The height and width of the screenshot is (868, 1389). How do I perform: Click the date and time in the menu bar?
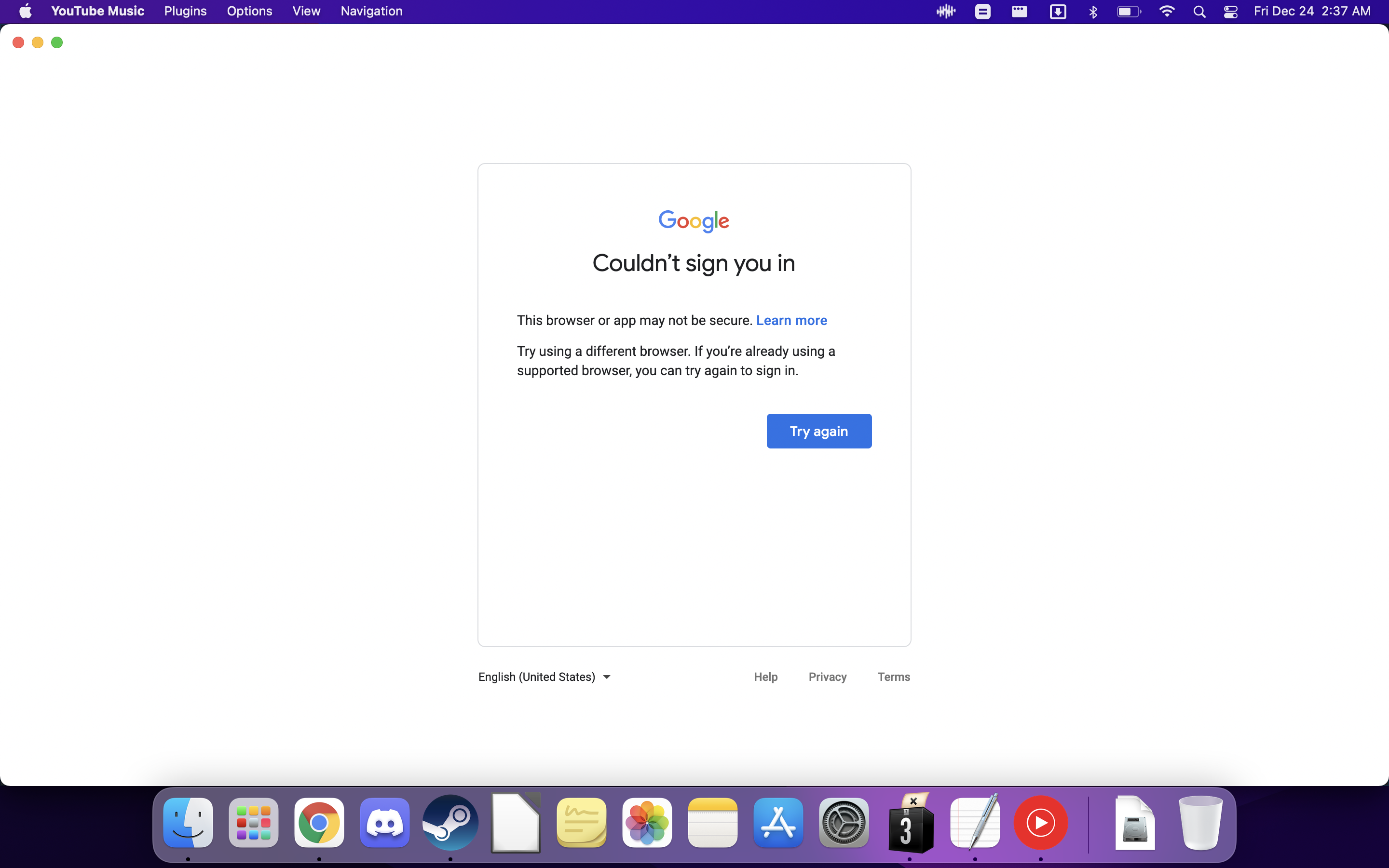[x=1312, y=11]
